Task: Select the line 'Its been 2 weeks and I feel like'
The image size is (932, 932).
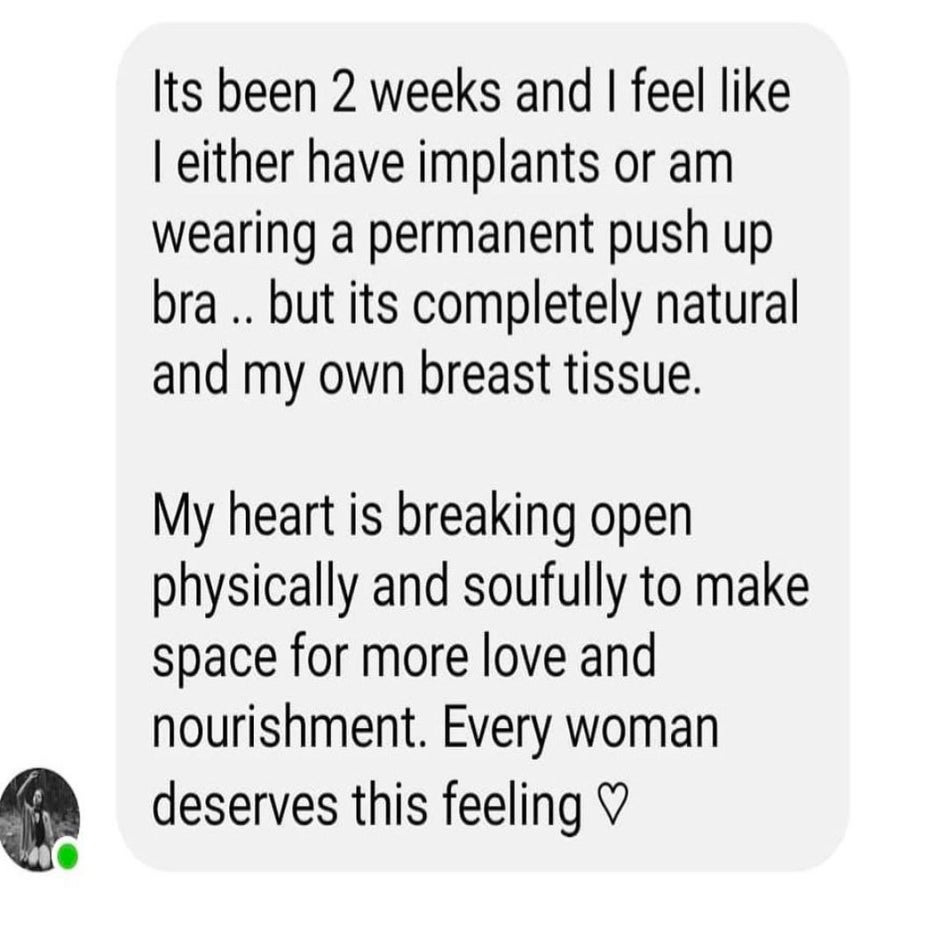Action: (x=471, y=93)
